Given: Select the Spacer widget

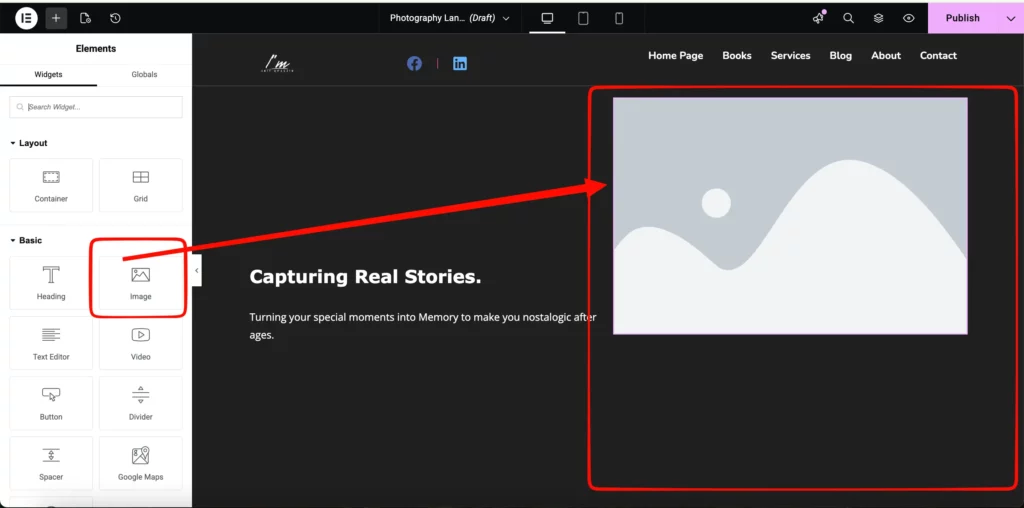Looking at the screenshot, I should coord(51,463).
